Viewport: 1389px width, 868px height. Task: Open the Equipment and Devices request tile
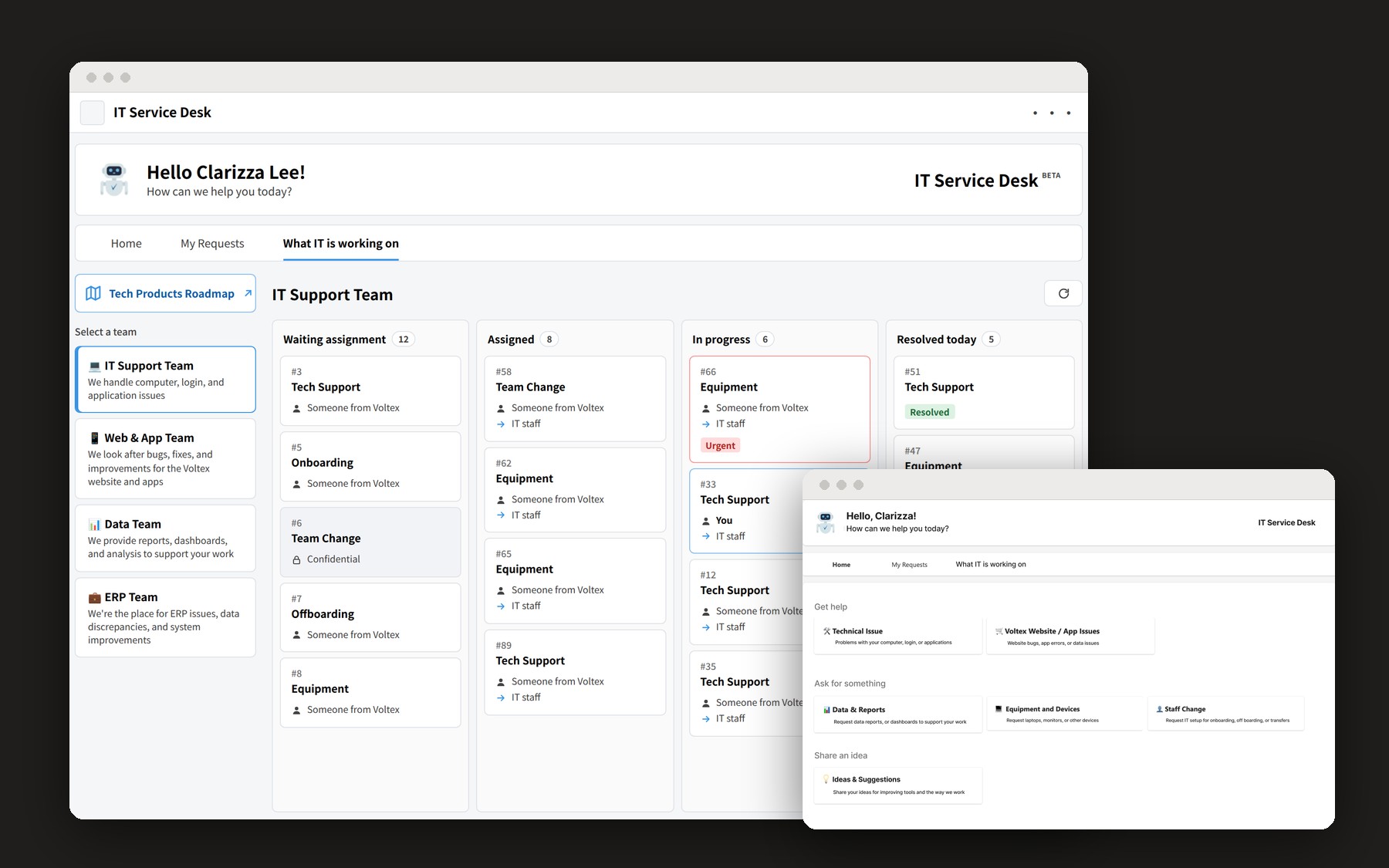1065,714
